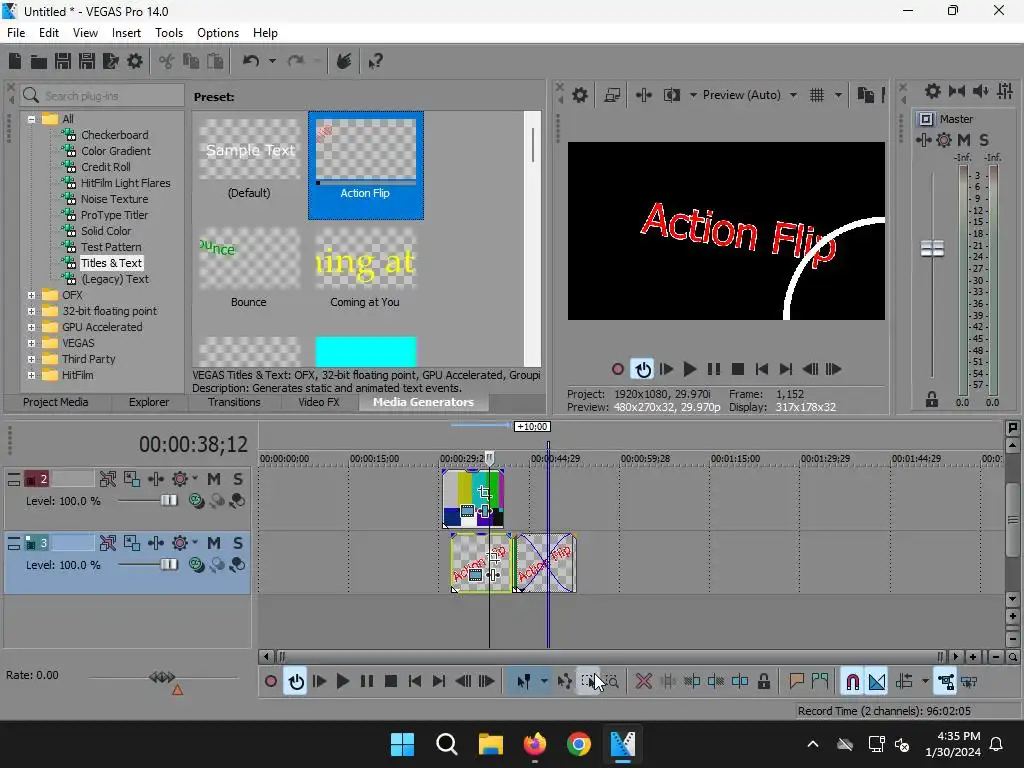Toggle Automatic Crossfades button
This screenshot has width=1024, height=768.
click(877, 682)
